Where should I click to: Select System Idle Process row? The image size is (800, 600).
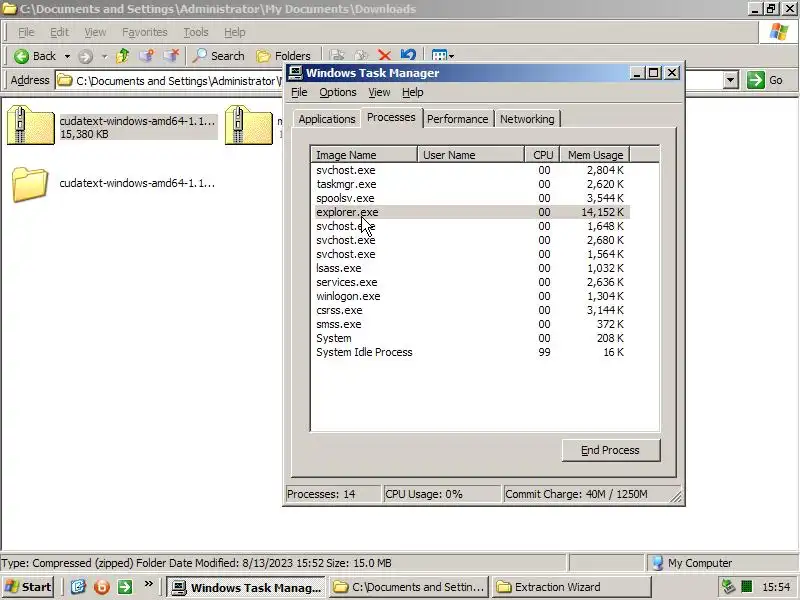point(470,352)
